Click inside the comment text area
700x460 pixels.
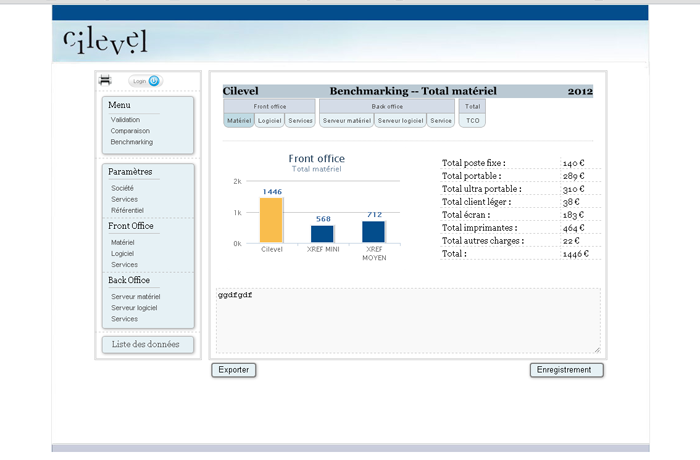tap(408, 322)
